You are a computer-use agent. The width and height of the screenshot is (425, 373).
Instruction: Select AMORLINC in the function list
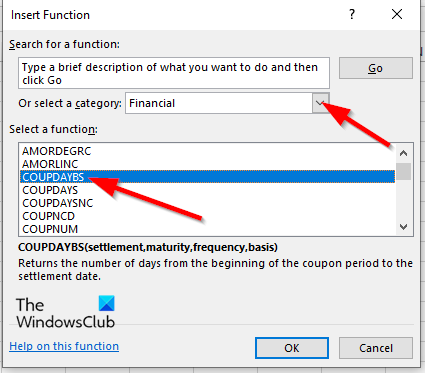coord(207,164)
